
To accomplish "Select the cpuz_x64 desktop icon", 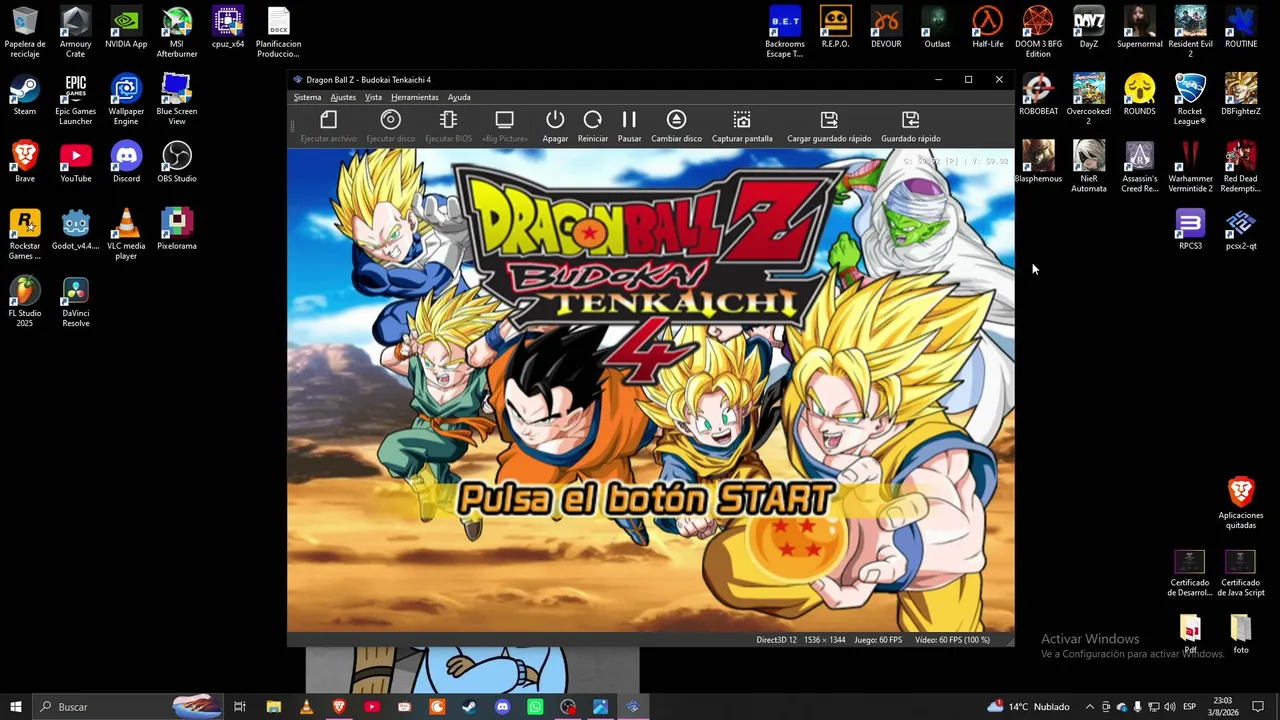I will [x=228, y=28].
